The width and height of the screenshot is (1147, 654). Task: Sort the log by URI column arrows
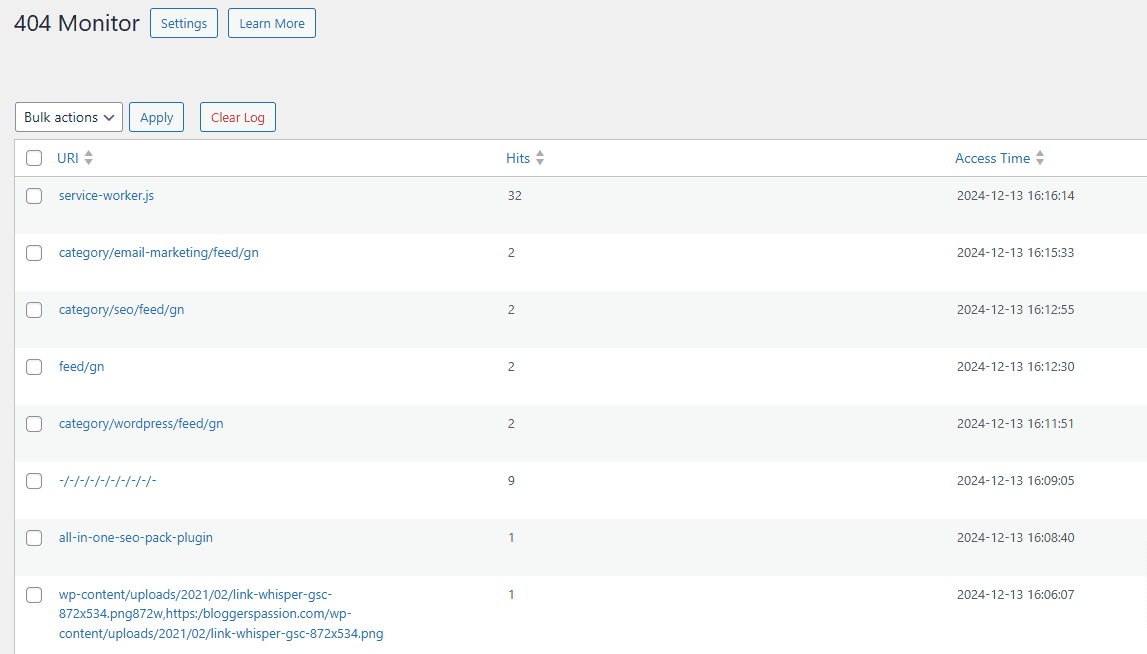coord(88,158)
